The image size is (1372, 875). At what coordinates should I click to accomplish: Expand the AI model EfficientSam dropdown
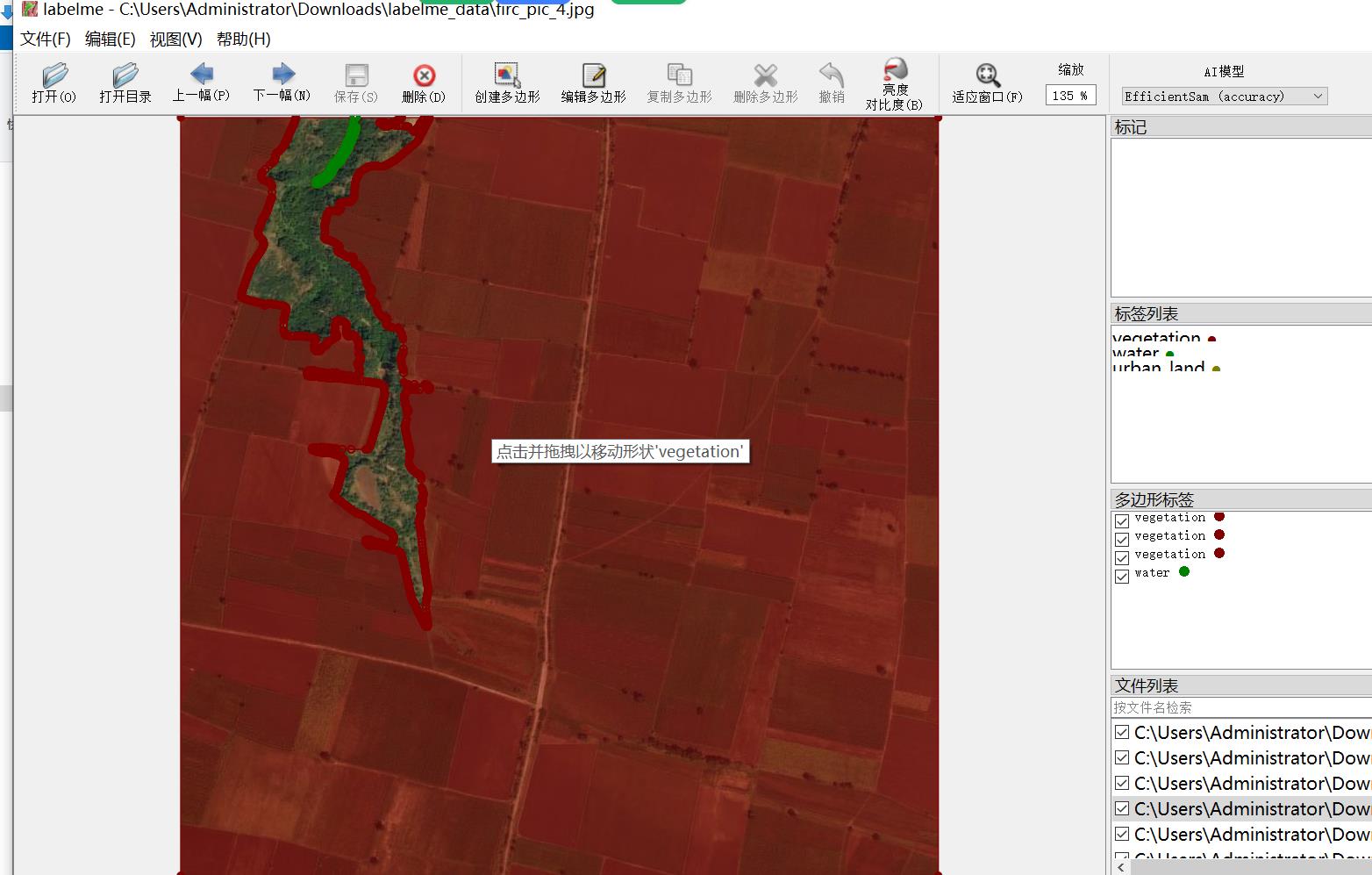[x=1225, y=97]
